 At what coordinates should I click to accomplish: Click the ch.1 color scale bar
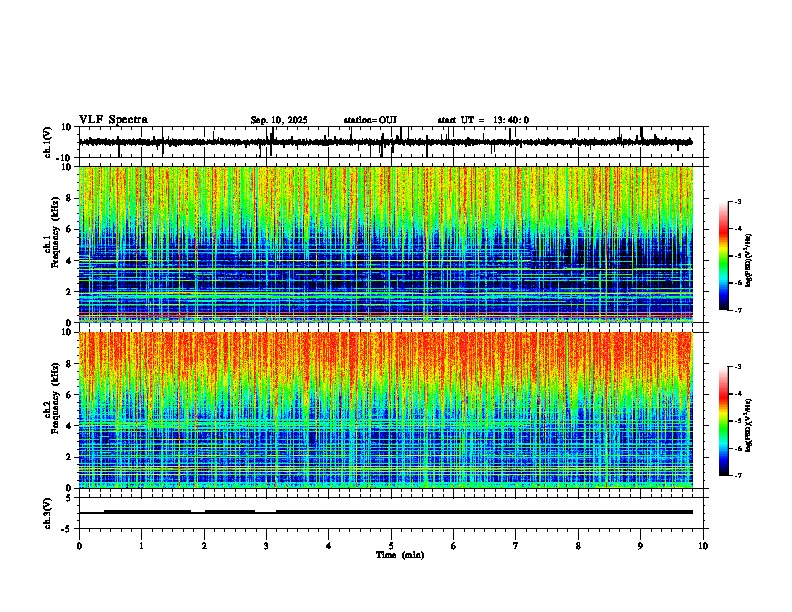[x=724, y=256]
